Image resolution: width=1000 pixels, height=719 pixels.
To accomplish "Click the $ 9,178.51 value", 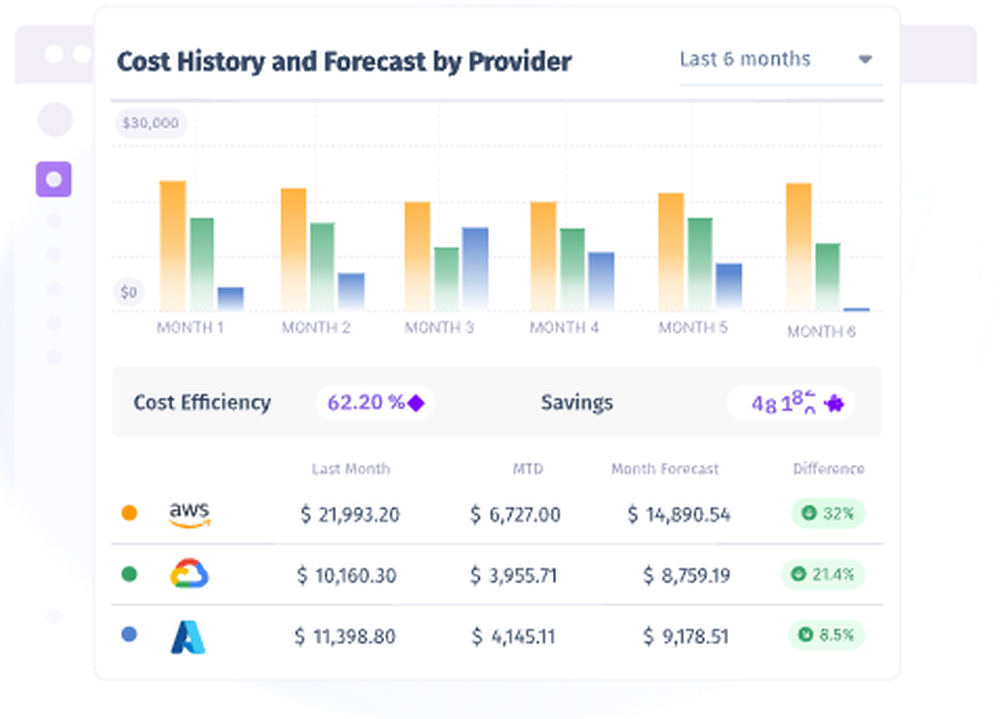I will click(x=686, y=636).
